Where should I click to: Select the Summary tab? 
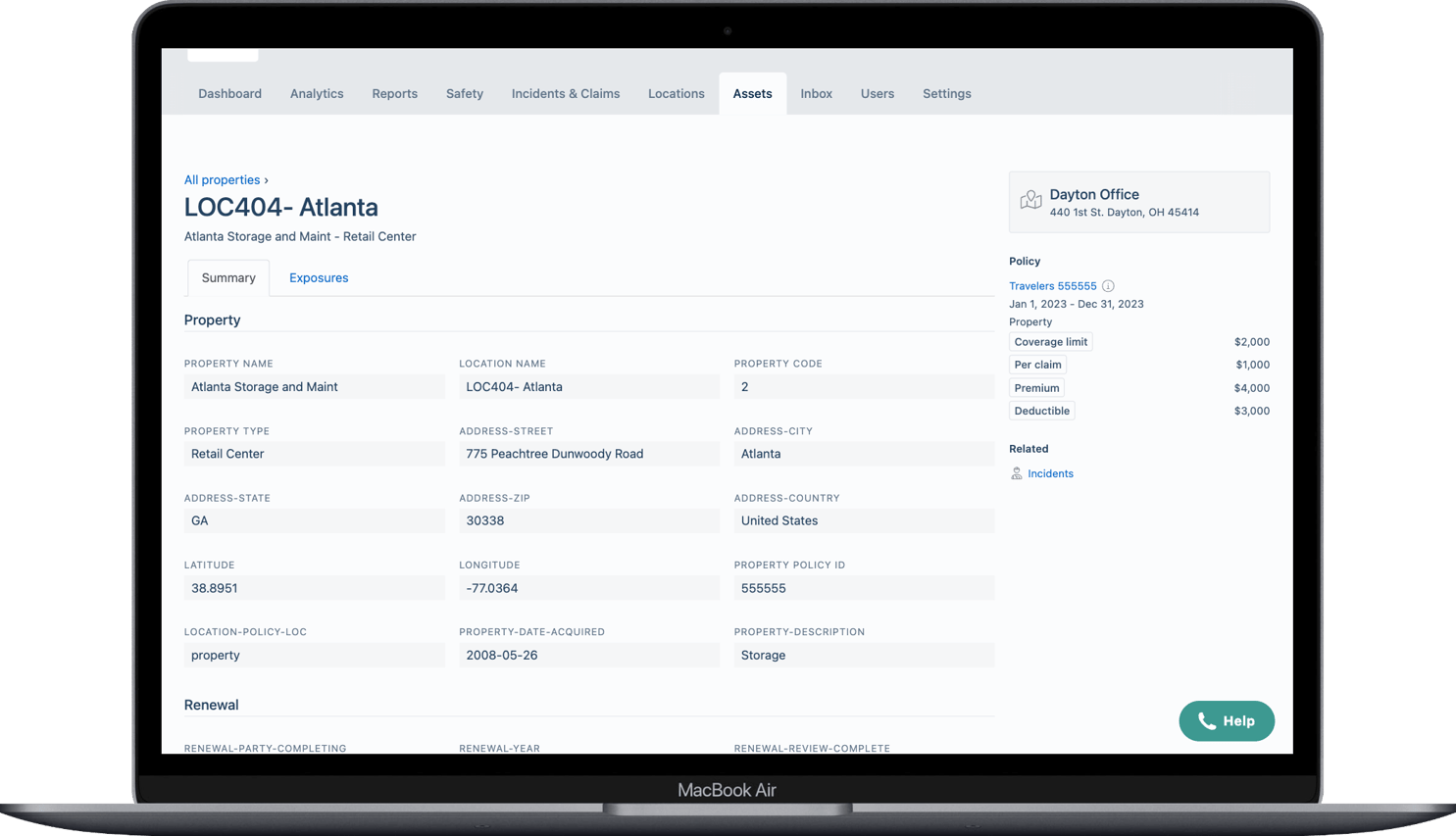[x=227, y=277]
